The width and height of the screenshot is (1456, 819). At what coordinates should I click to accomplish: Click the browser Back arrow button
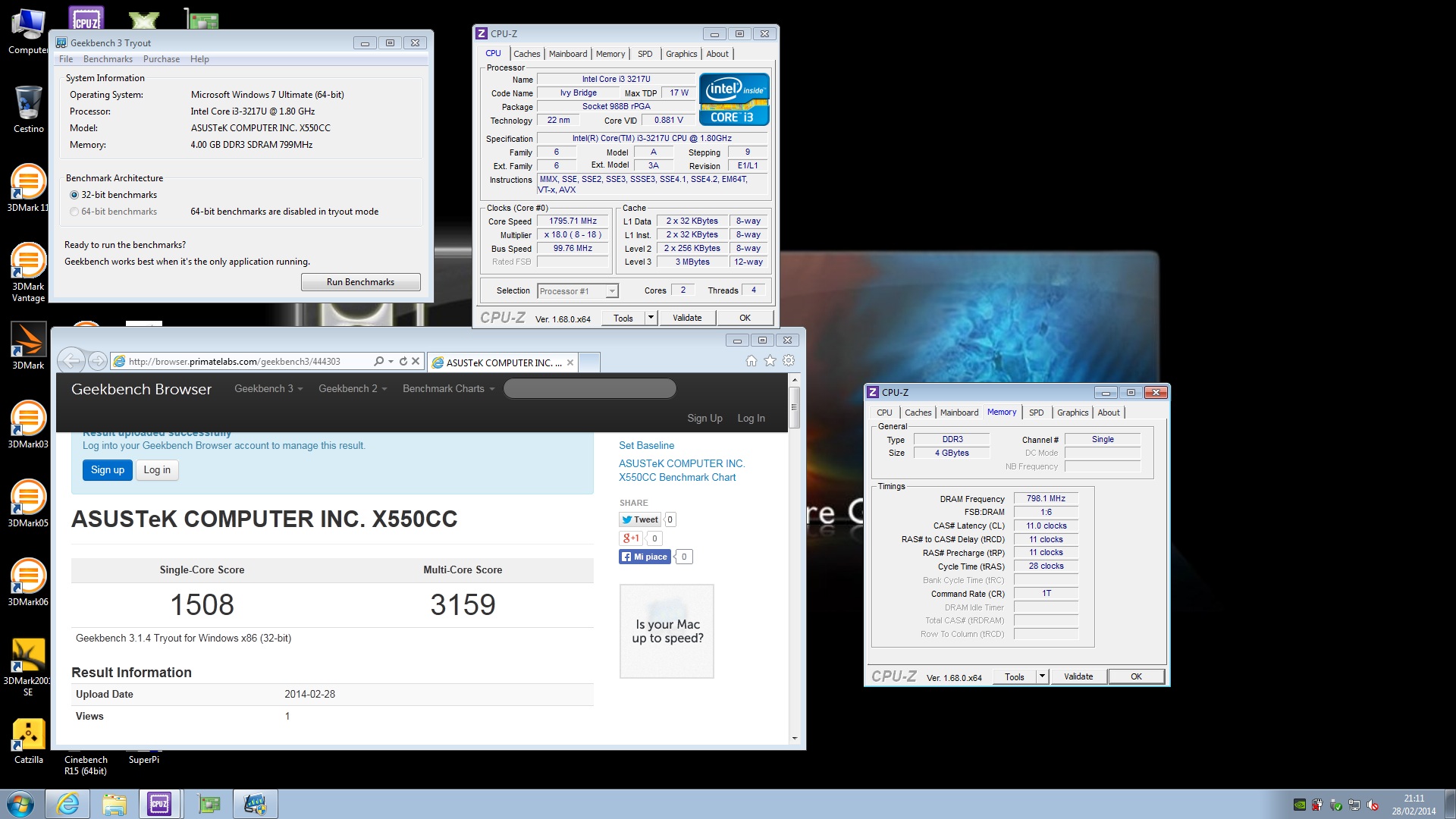(71, 361)
